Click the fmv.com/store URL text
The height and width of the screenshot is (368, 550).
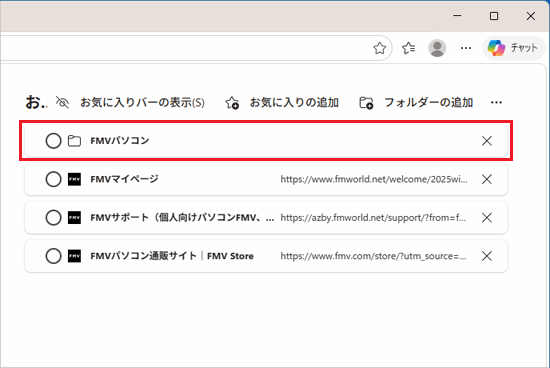(373, 256)
